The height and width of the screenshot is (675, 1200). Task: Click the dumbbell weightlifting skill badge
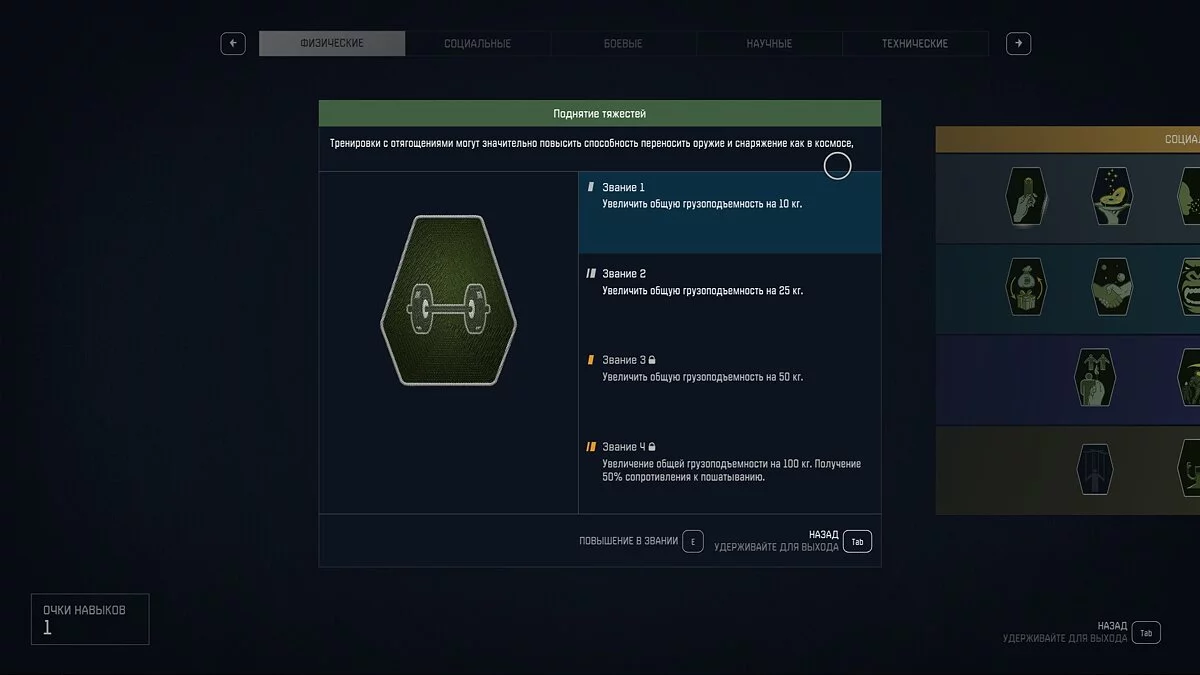[x=448, y=300]
